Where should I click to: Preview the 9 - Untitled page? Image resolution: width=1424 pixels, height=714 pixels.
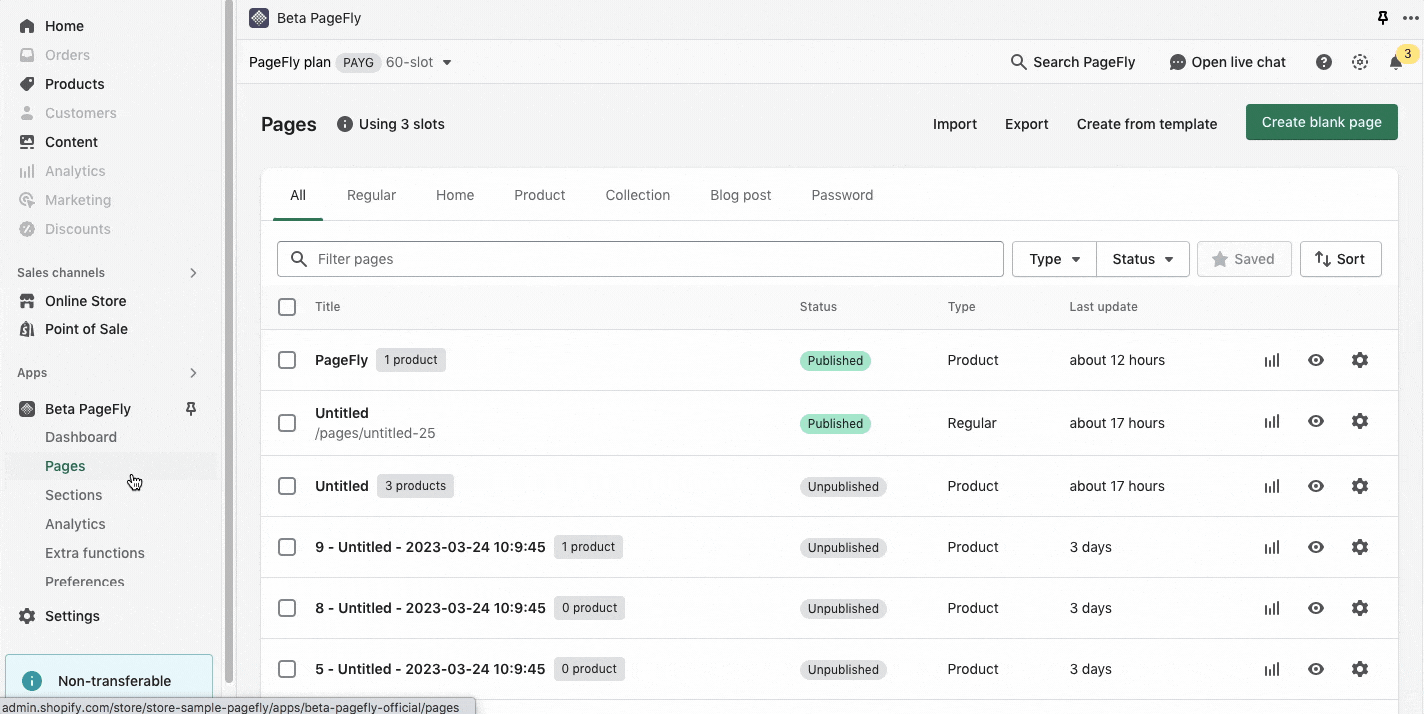[1316, 547]
